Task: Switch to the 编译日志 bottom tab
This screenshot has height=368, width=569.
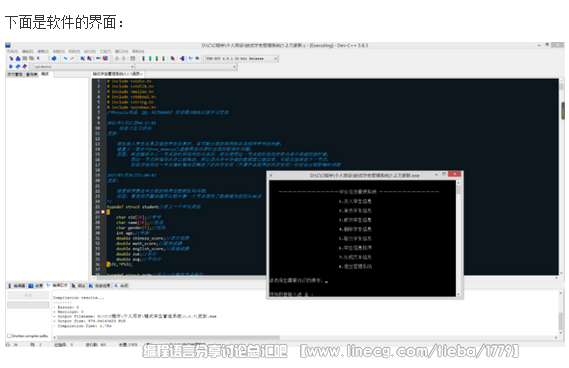Action: click(x=57, y=286)
